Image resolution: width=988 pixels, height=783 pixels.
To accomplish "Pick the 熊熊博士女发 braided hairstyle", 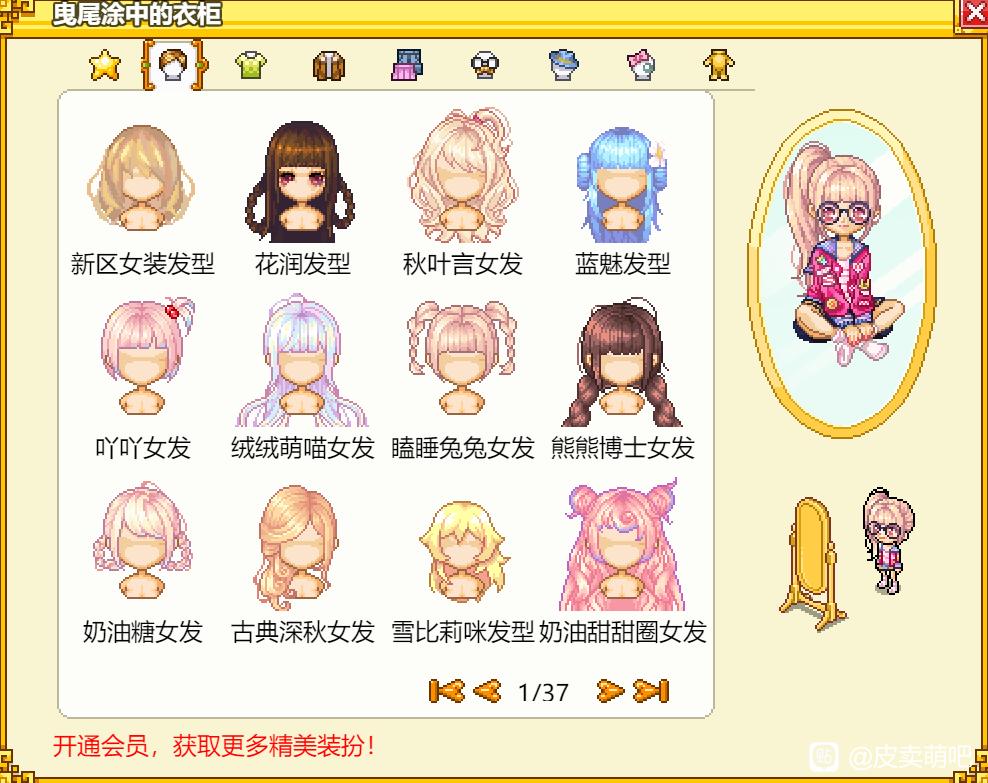I will coord(623,378).
